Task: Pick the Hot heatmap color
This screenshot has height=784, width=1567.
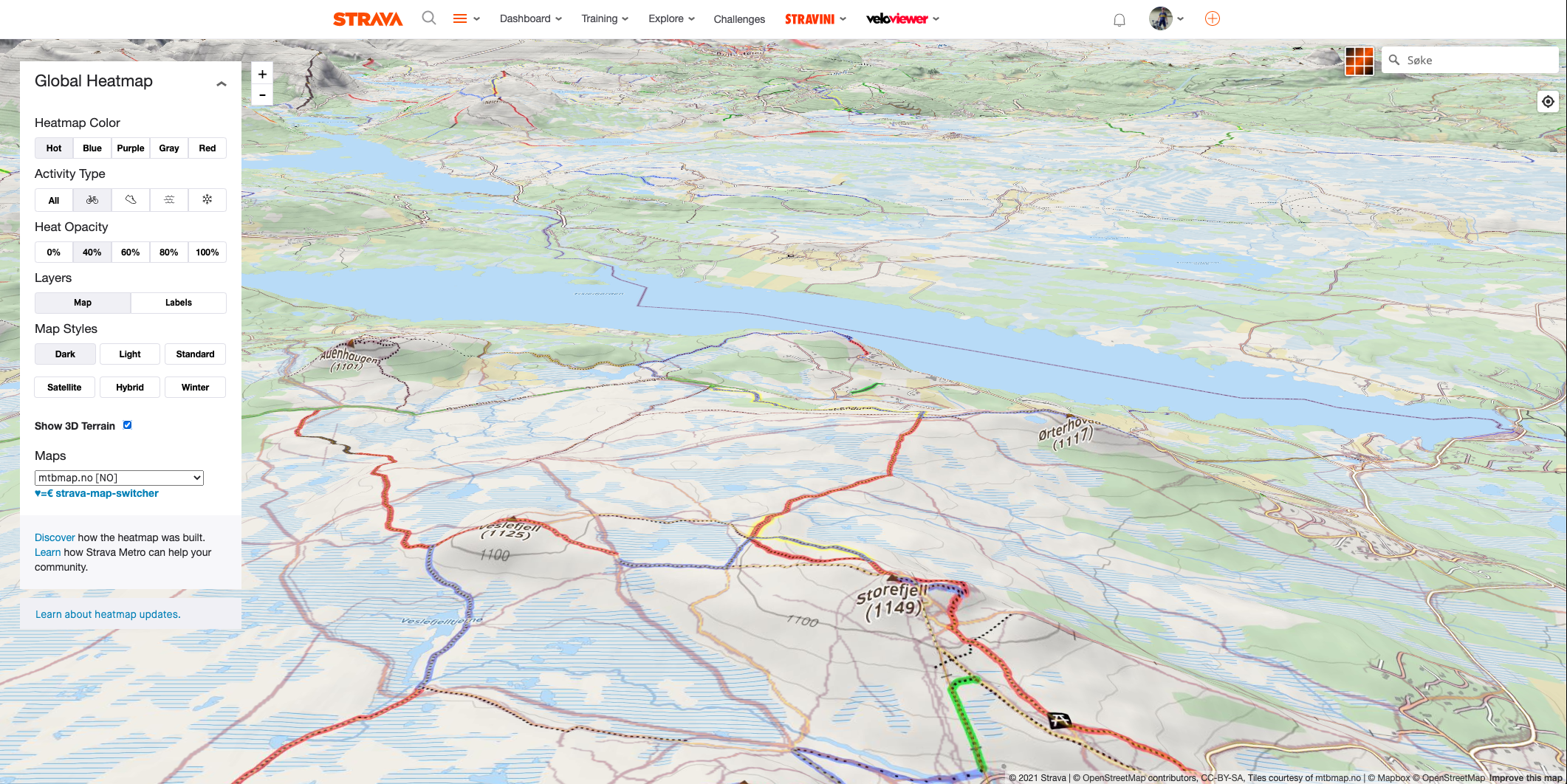Action: click(54, 148)
